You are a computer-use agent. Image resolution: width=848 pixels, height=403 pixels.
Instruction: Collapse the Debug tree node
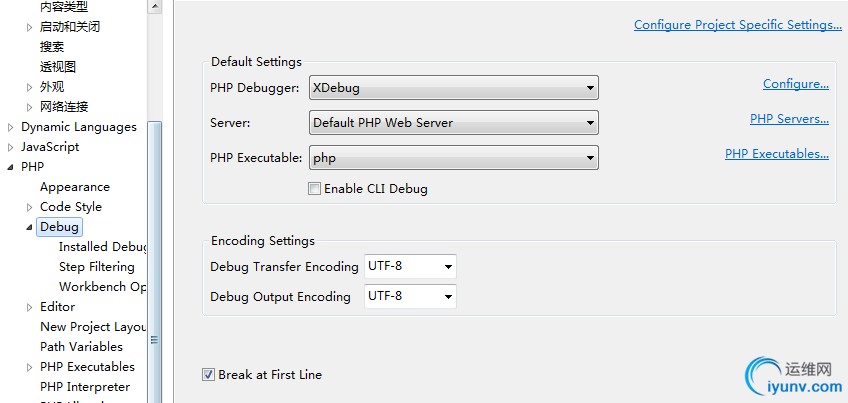30,228
